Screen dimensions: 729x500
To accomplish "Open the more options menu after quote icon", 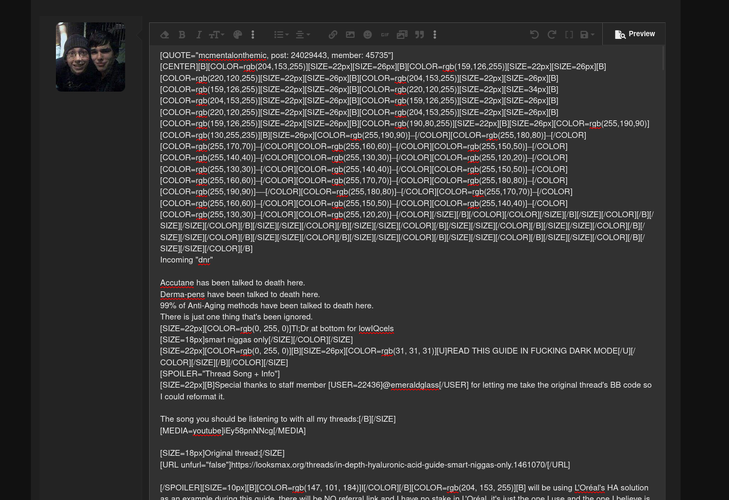I will pos(435,35).
